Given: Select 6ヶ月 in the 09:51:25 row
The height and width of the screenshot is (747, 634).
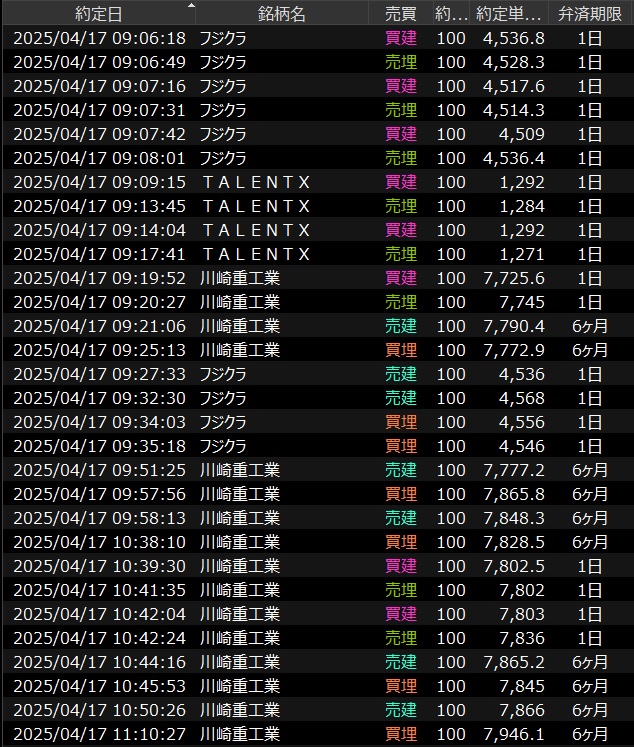Looking at the screenshot, I should [590, 470].
